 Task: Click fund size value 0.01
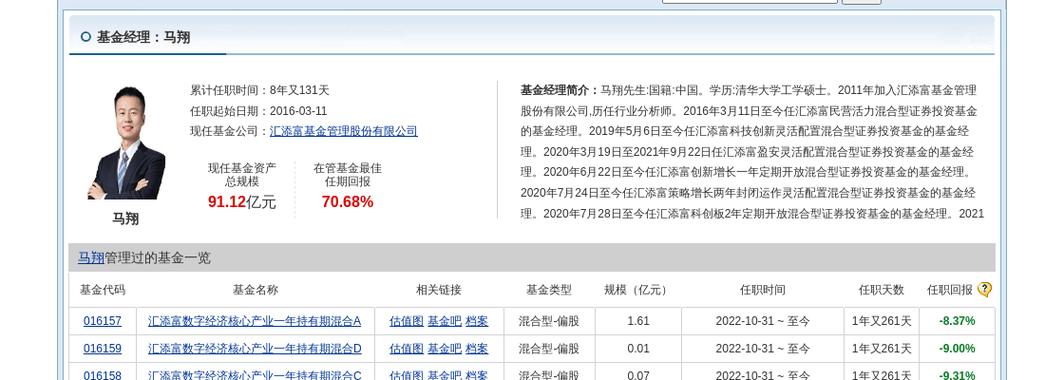tap(639, 349)
